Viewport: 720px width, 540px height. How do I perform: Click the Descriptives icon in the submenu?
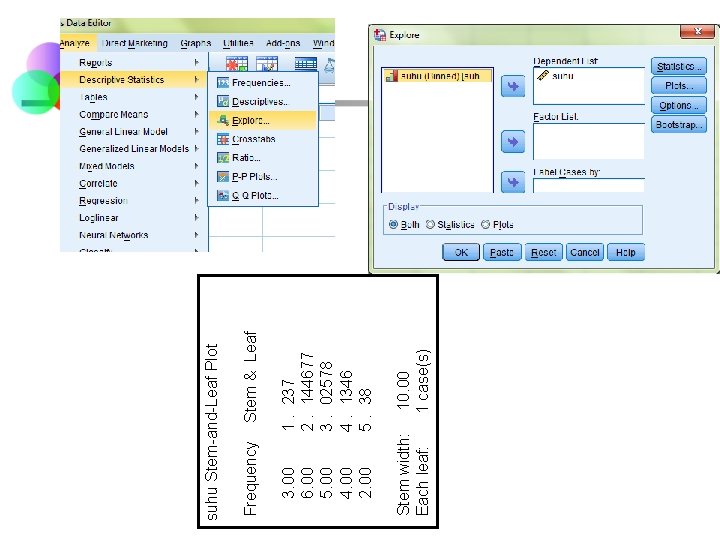(223, 101)
